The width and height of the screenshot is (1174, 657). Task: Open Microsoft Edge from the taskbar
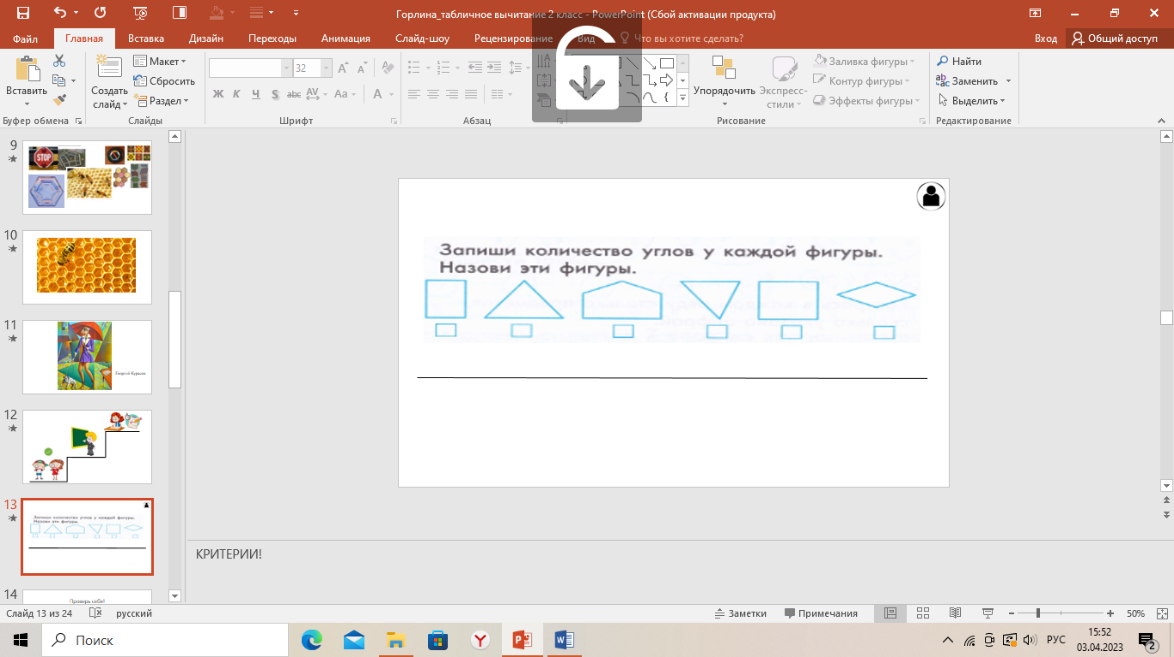[311, 640]
